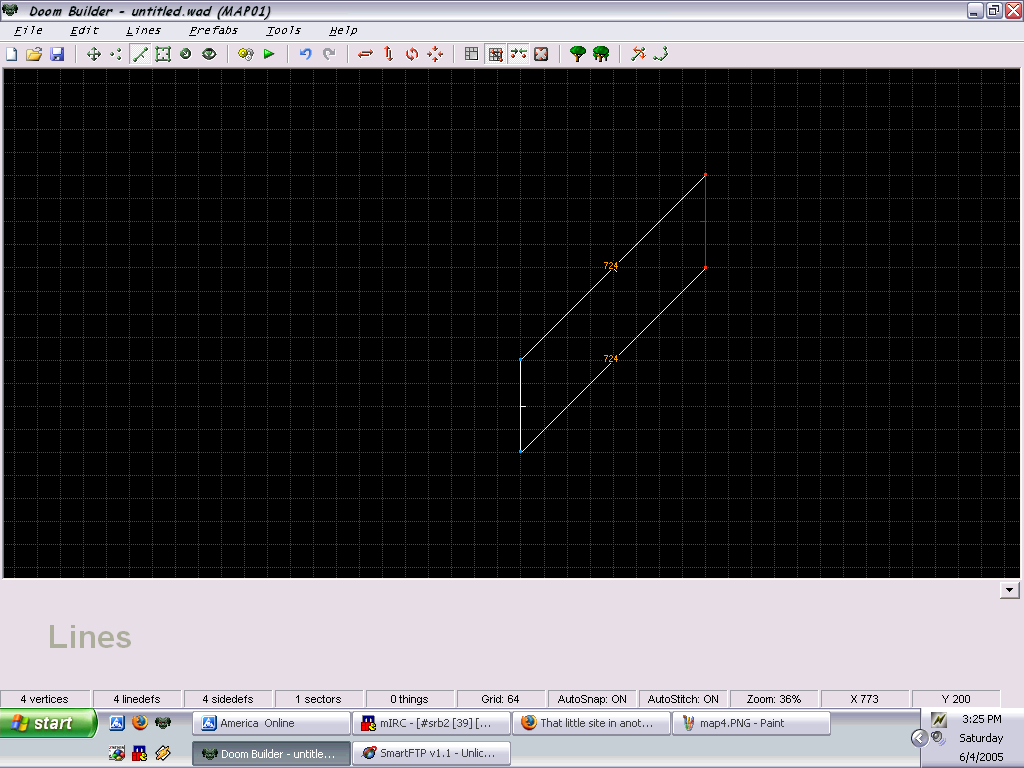
Task: Click the 'AutoStitch: ON' status entry
Action: click(682, 699)
